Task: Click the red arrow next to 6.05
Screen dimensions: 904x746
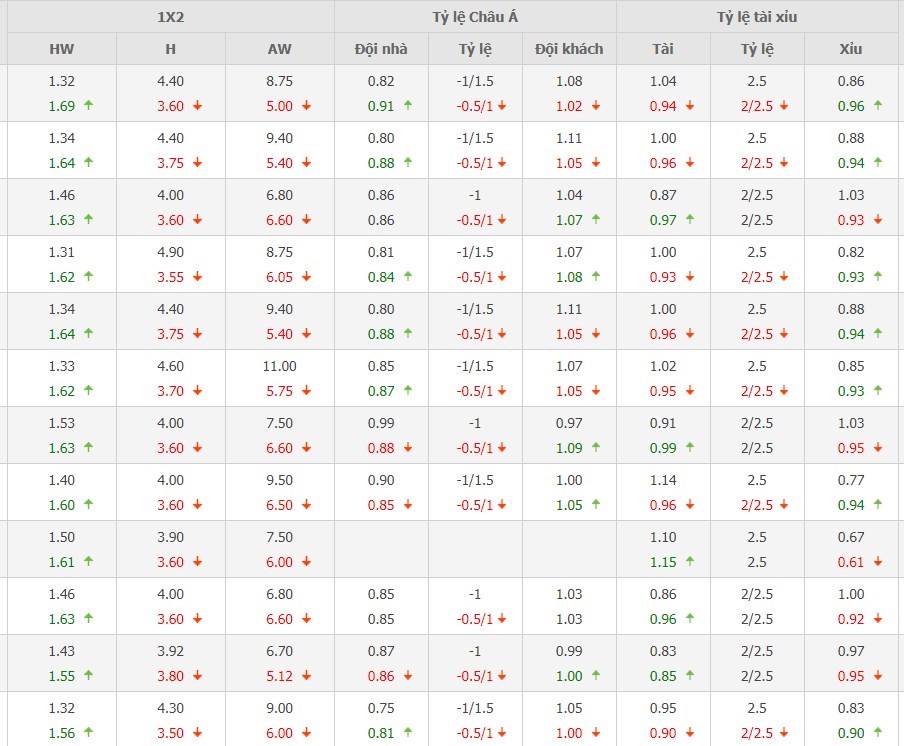Action: pos(306,277)
